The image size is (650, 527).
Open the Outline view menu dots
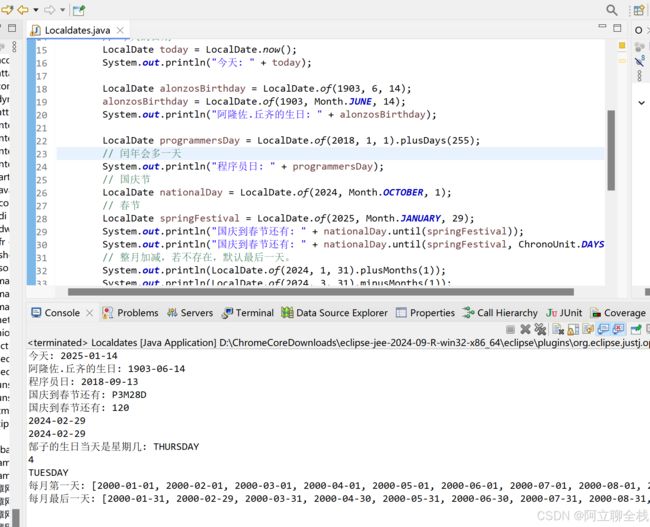[639, 75]
